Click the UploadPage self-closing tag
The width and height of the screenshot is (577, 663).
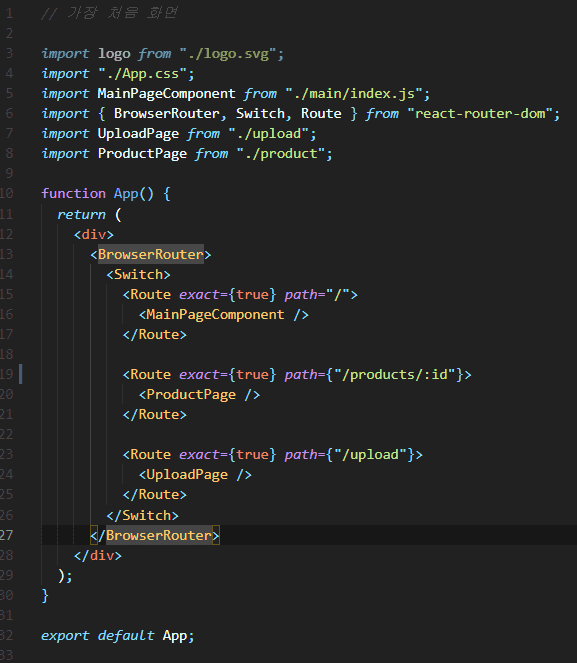[195, 474]
